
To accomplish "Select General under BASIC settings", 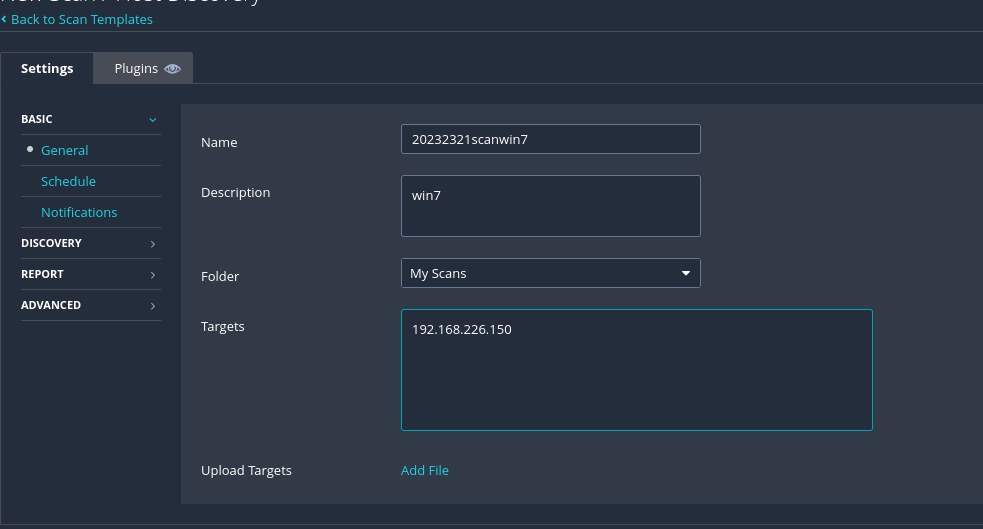I will tap(65, 150).
